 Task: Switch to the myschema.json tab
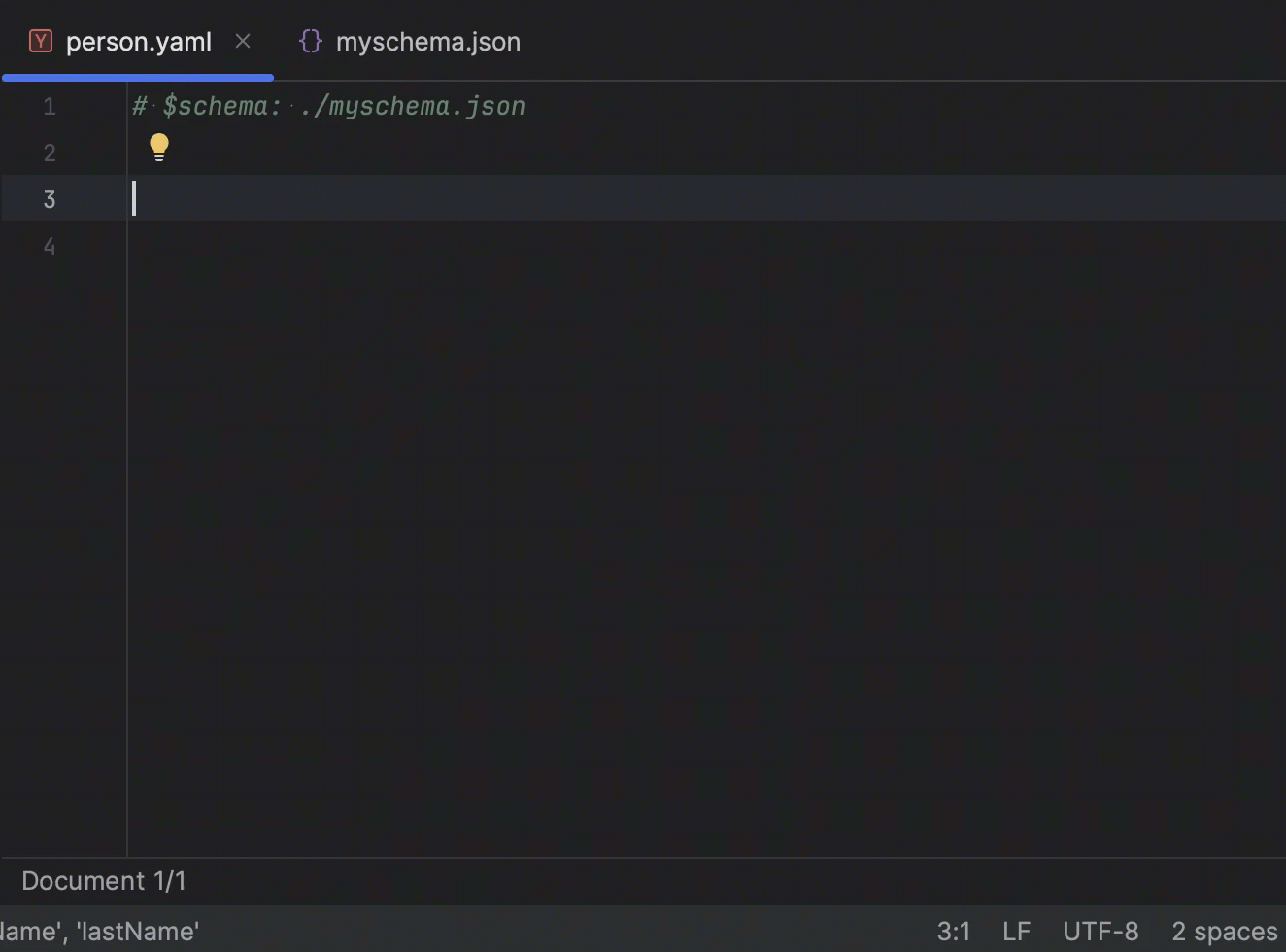click(x=427, y=41)
